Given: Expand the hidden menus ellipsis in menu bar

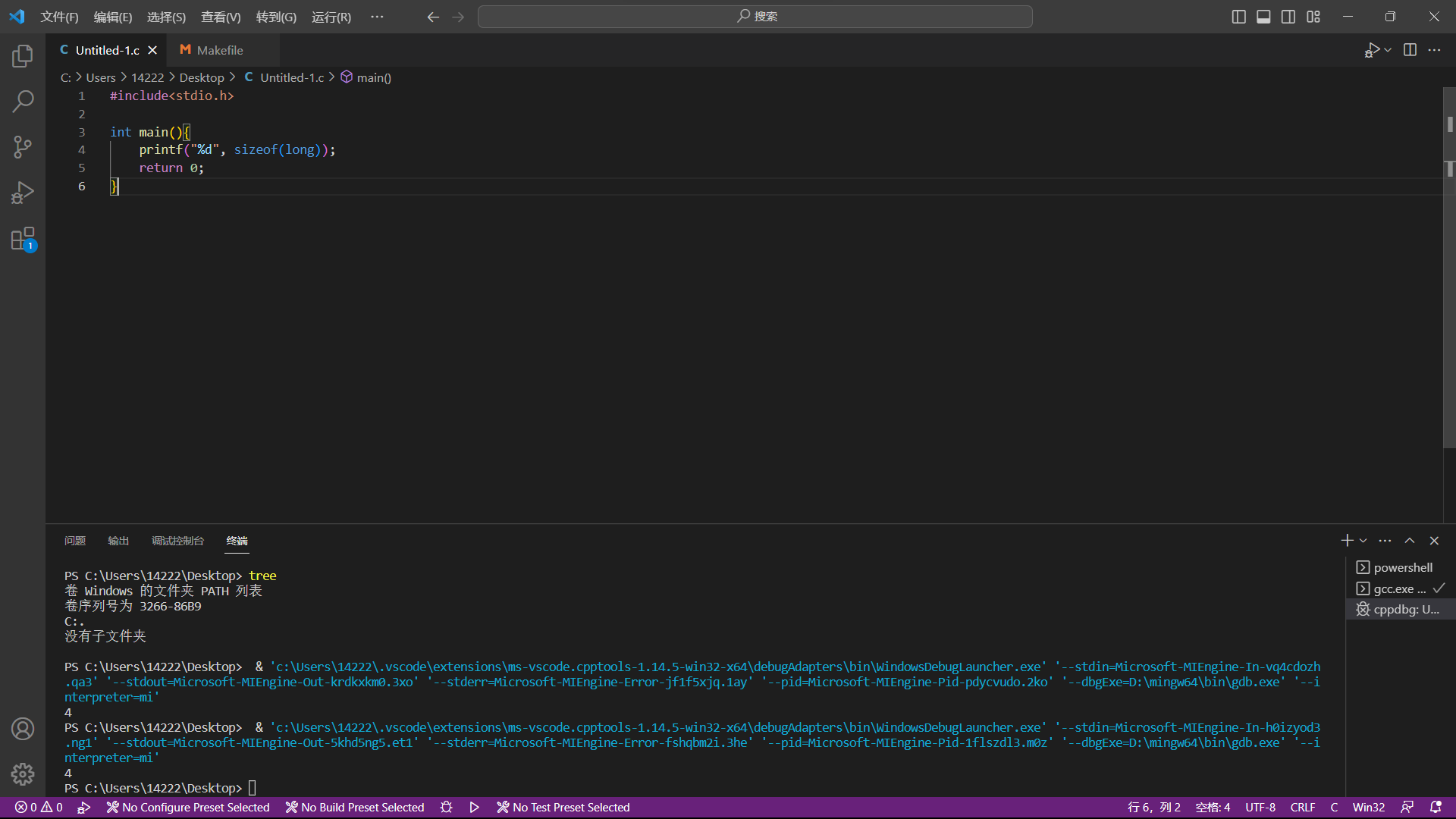Looking at the screenshot, I should coord(377,17).
